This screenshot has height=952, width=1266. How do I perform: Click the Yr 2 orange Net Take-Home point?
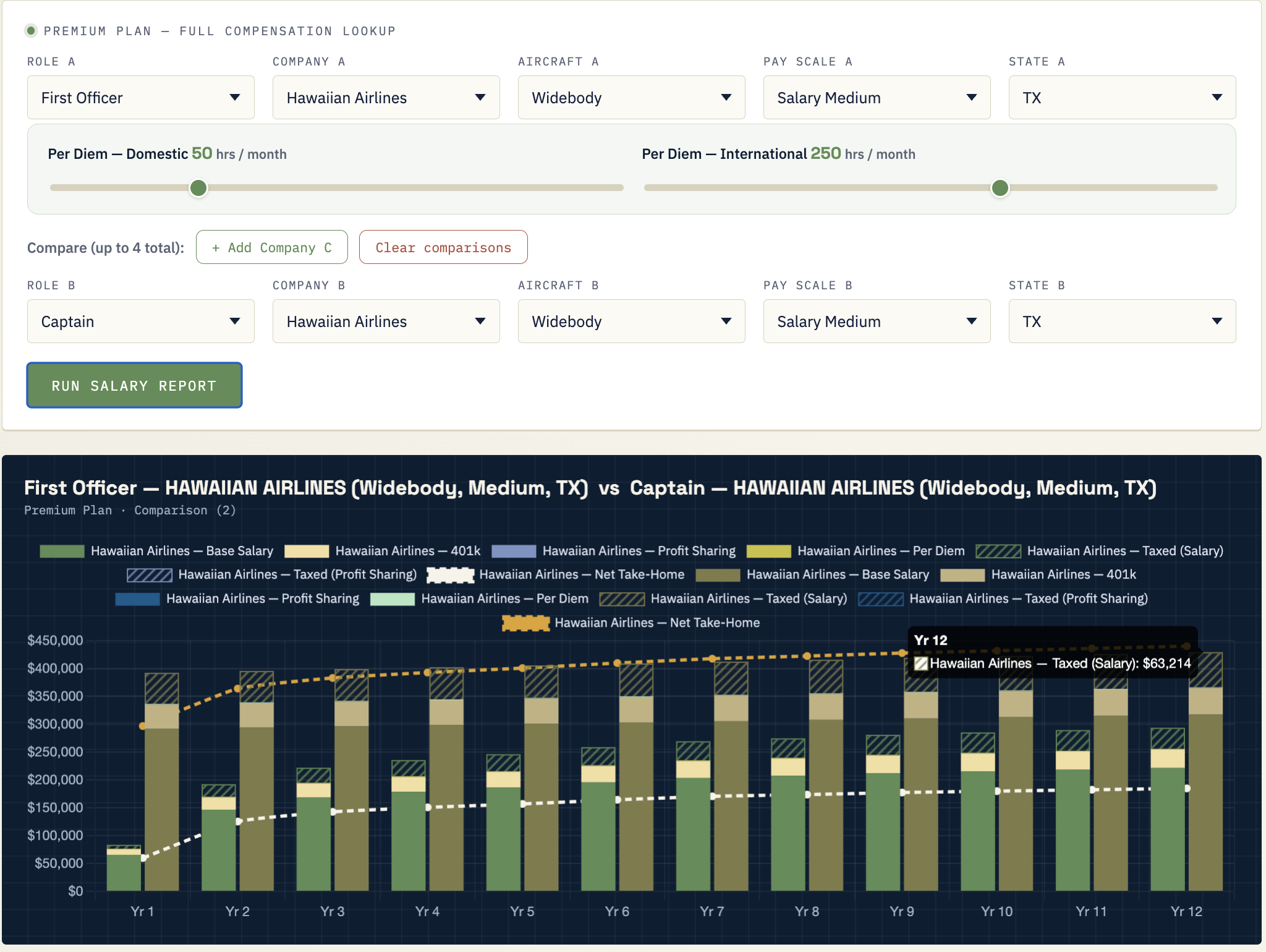point(237,689)
